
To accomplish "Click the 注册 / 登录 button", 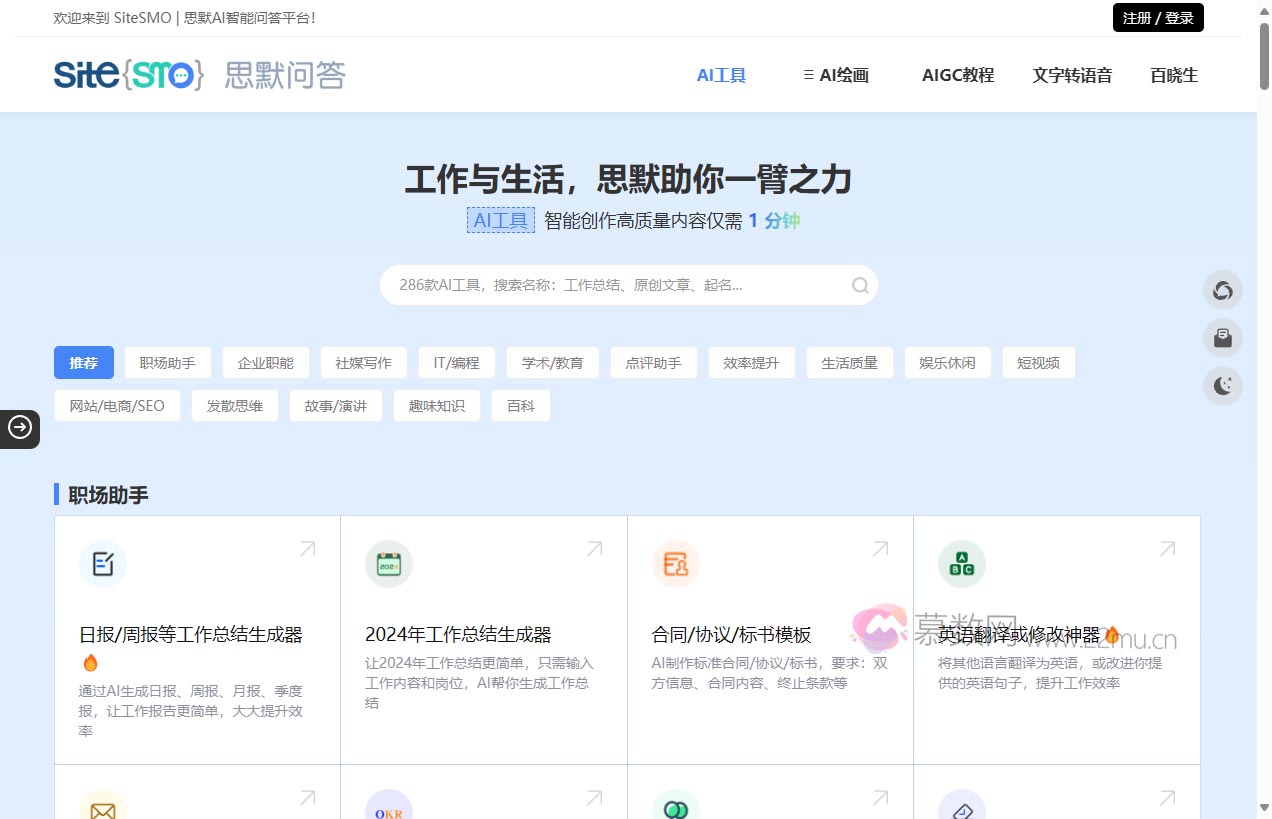I will click(x=1157, y=17).
